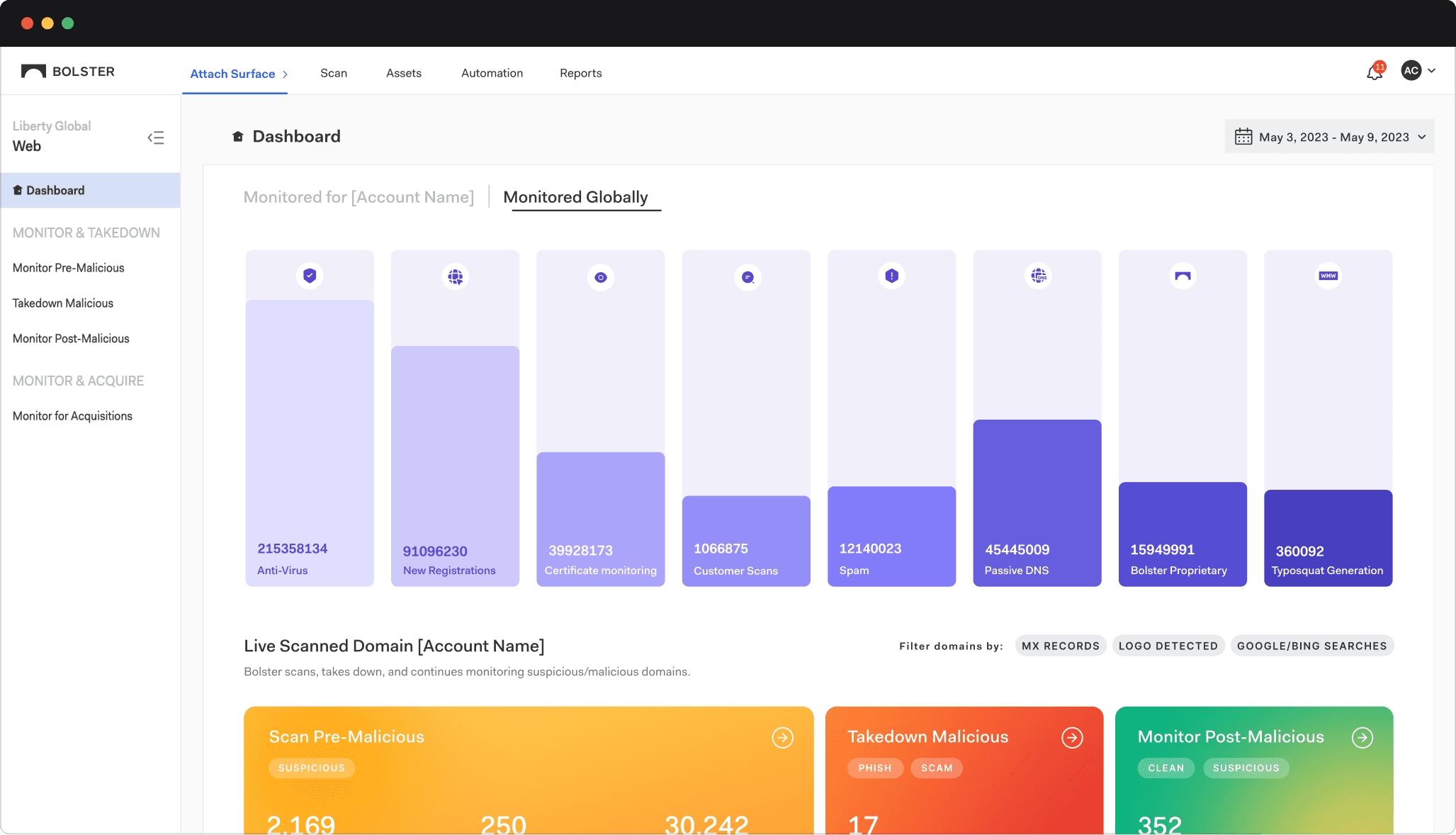Toggle the Google/Bing Searches filter chip
Viewport: 1456px width, 835px height.
[1311, 646]
